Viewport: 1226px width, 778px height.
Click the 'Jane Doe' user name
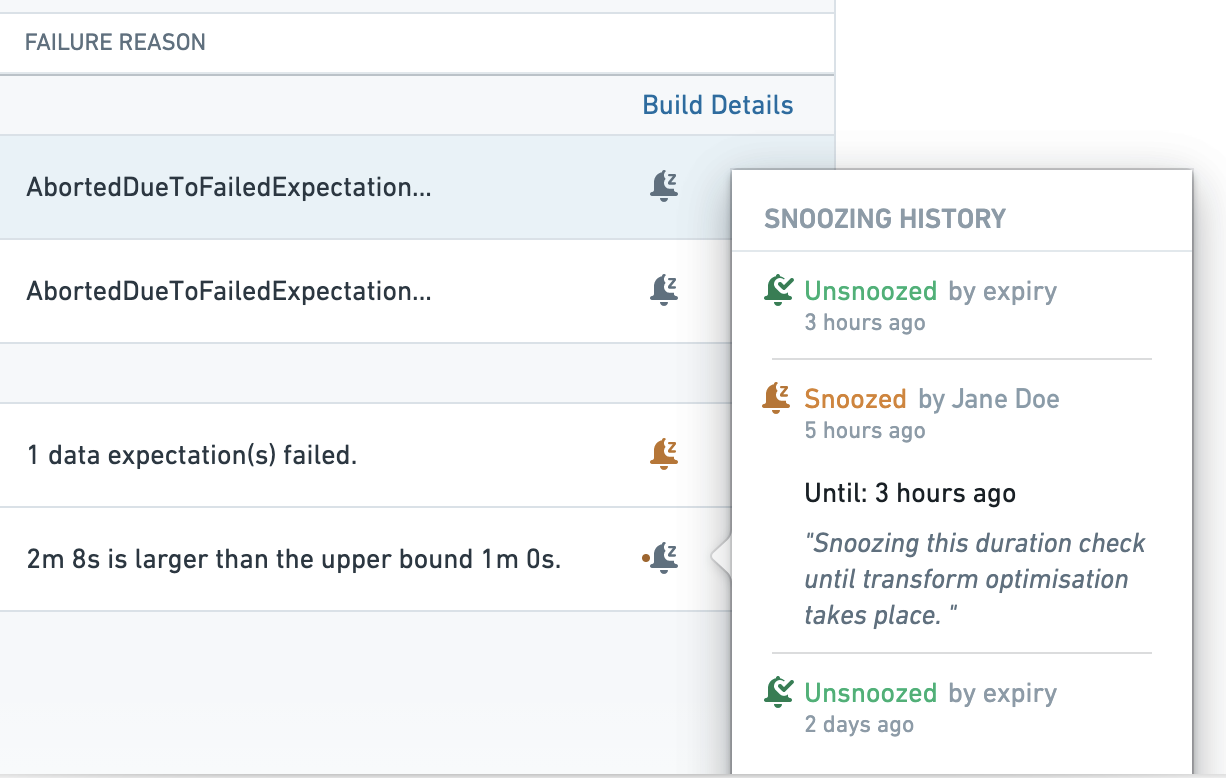pos(1005,399)
